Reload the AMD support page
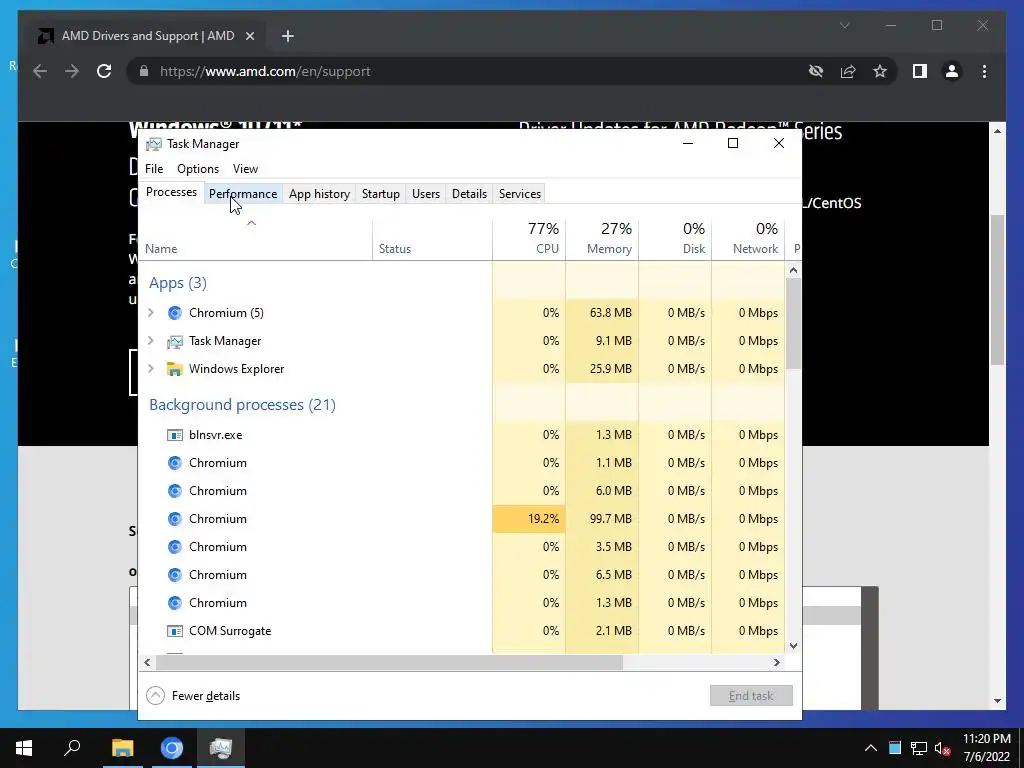 click(x=104, y=71)
